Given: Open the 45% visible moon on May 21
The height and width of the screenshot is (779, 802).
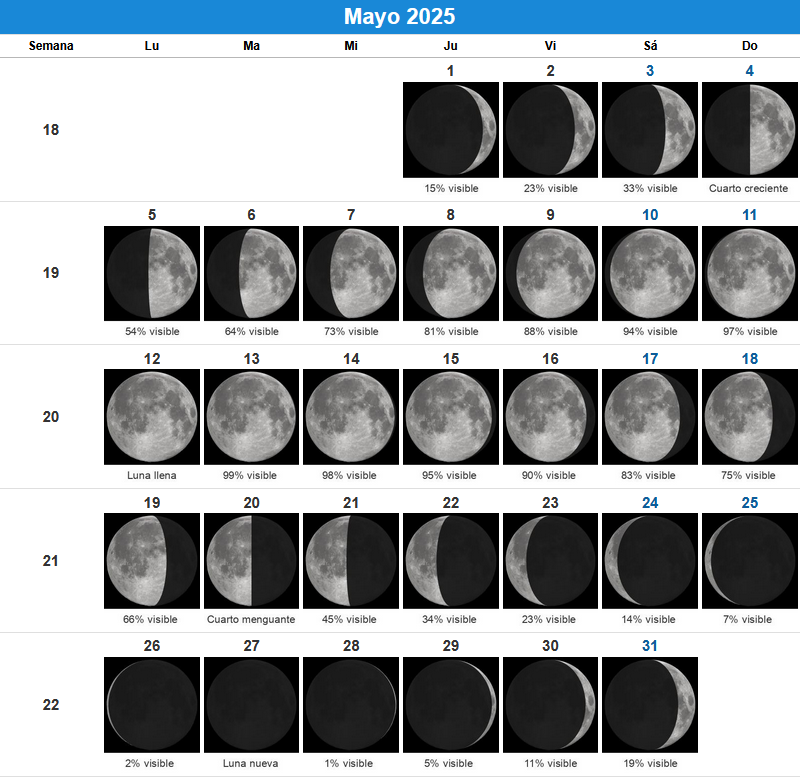Looking at the screenshot, I should coord(351,561).
